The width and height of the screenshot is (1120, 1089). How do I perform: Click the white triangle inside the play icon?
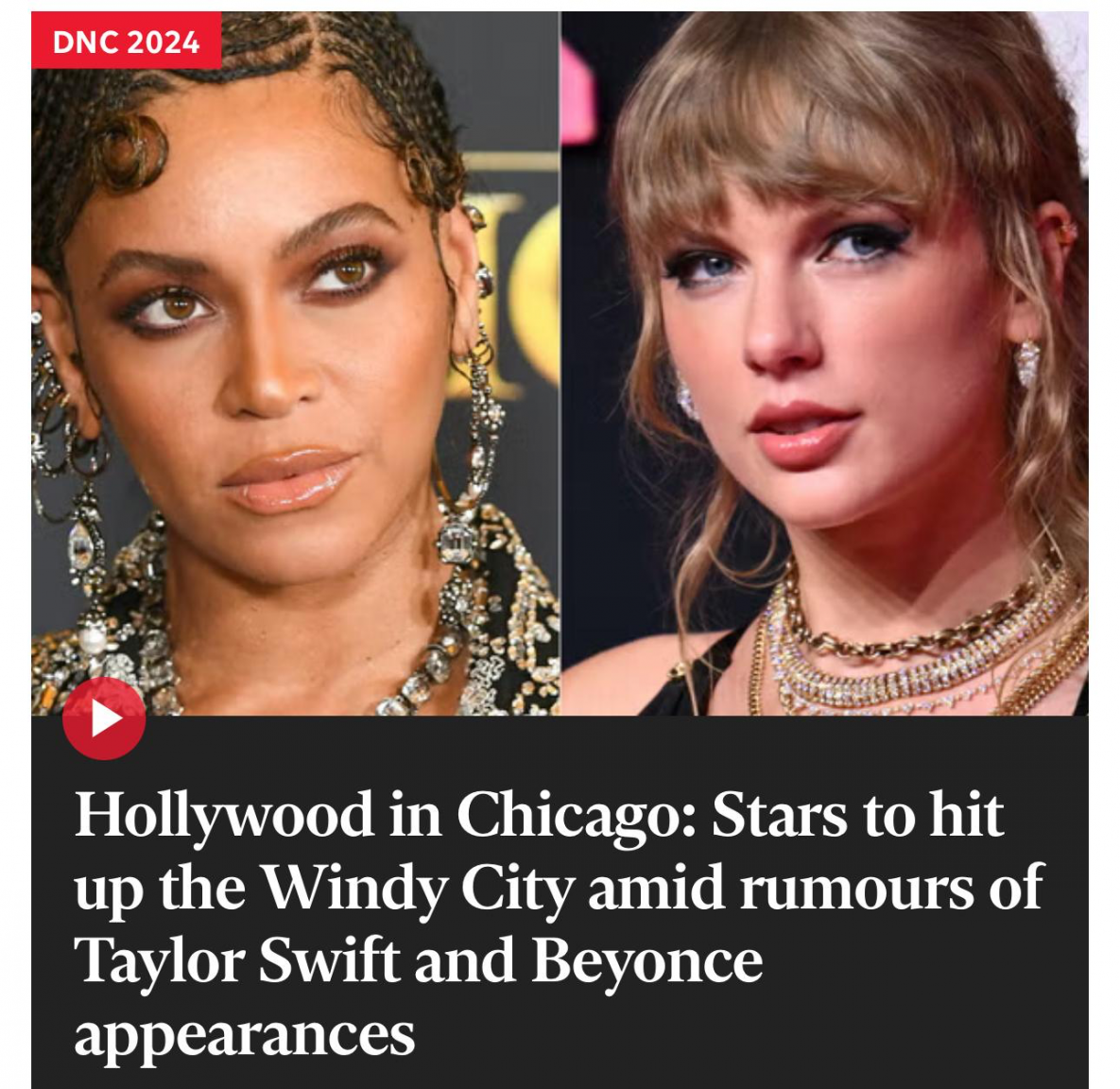click(107, 718)
